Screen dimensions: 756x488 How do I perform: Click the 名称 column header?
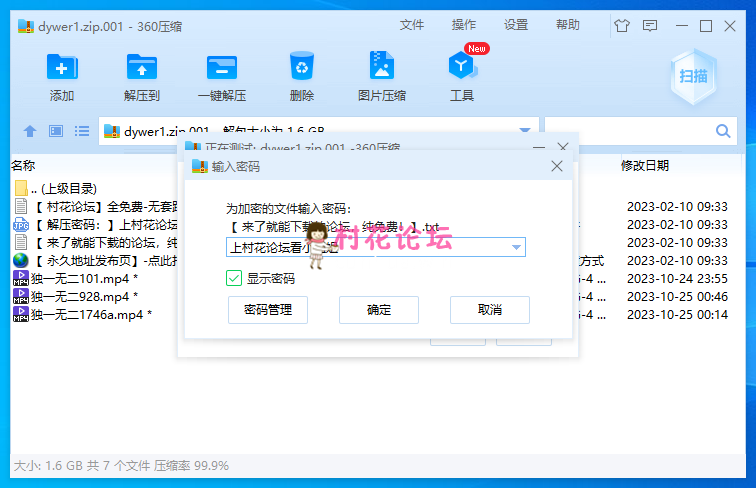pos(23,166)
